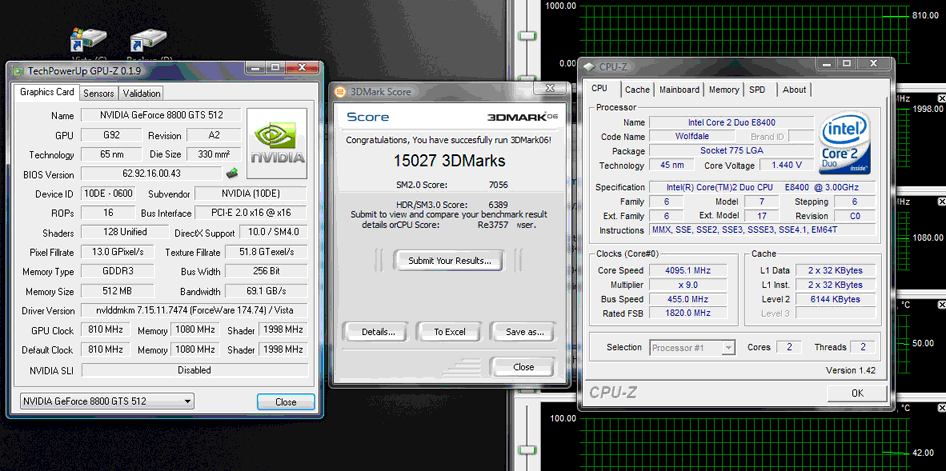This screenshot has height=471, width=946.
Task: Open the SPD tab in CPU-Z
Action: click(x=757, y=90)
